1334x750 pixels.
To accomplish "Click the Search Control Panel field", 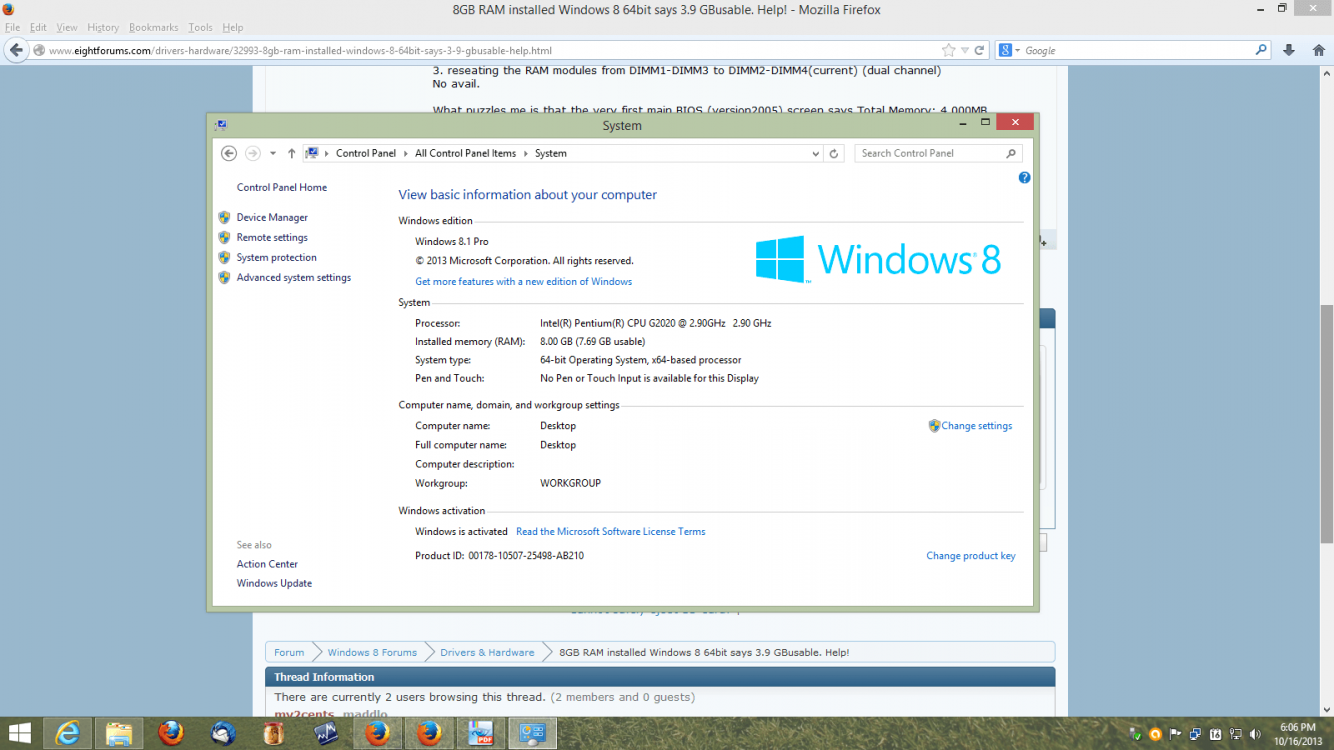I will (930, 153).
